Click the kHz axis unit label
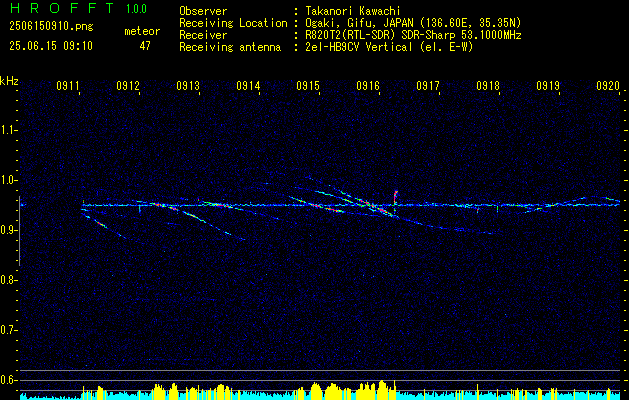 tap(9, 81)
